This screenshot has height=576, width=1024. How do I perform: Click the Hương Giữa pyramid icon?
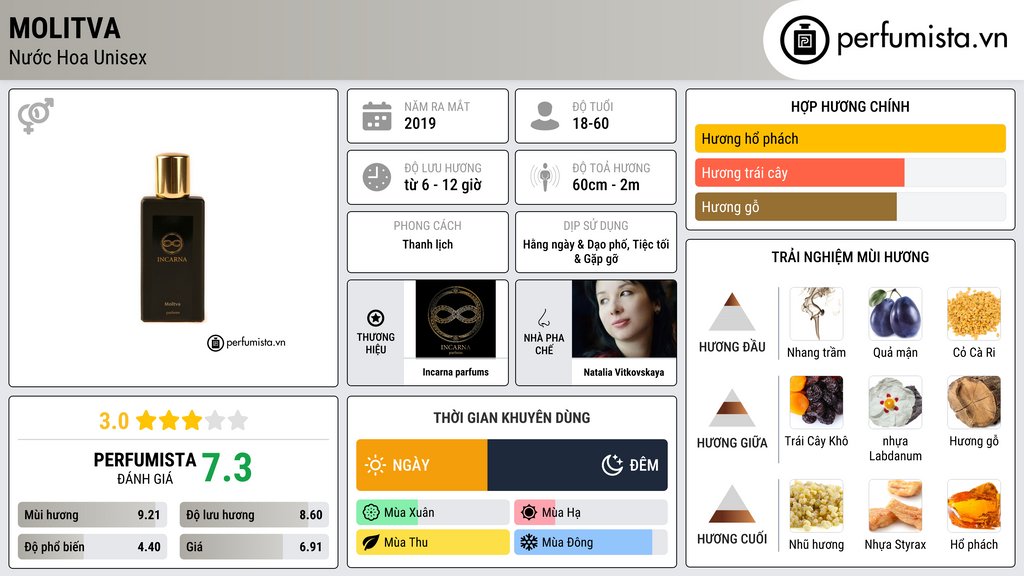point(732,408)
